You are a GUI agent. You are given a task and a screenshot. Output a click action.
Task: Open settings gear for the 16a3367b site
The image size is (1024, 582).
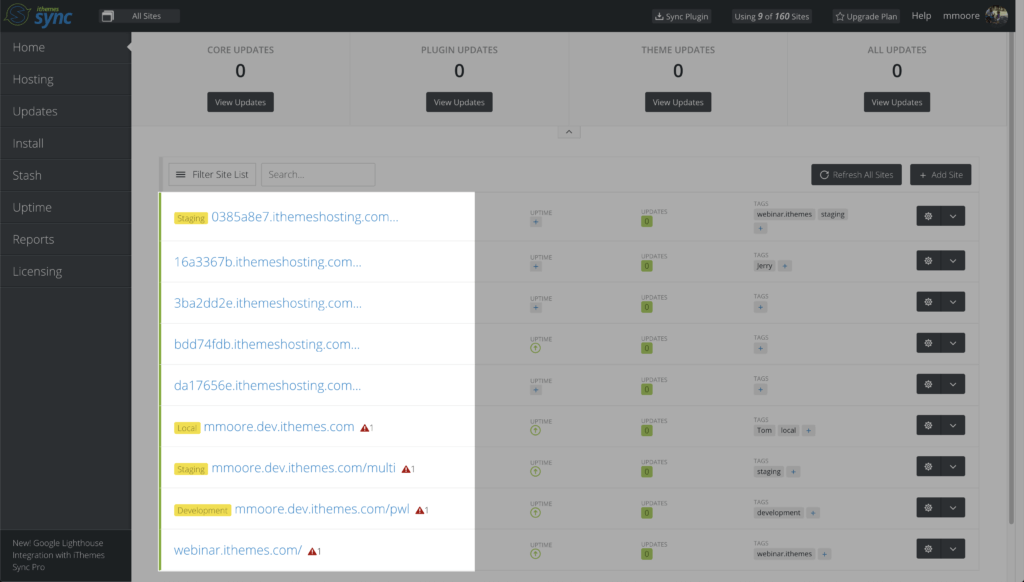(x=928, y=261)
